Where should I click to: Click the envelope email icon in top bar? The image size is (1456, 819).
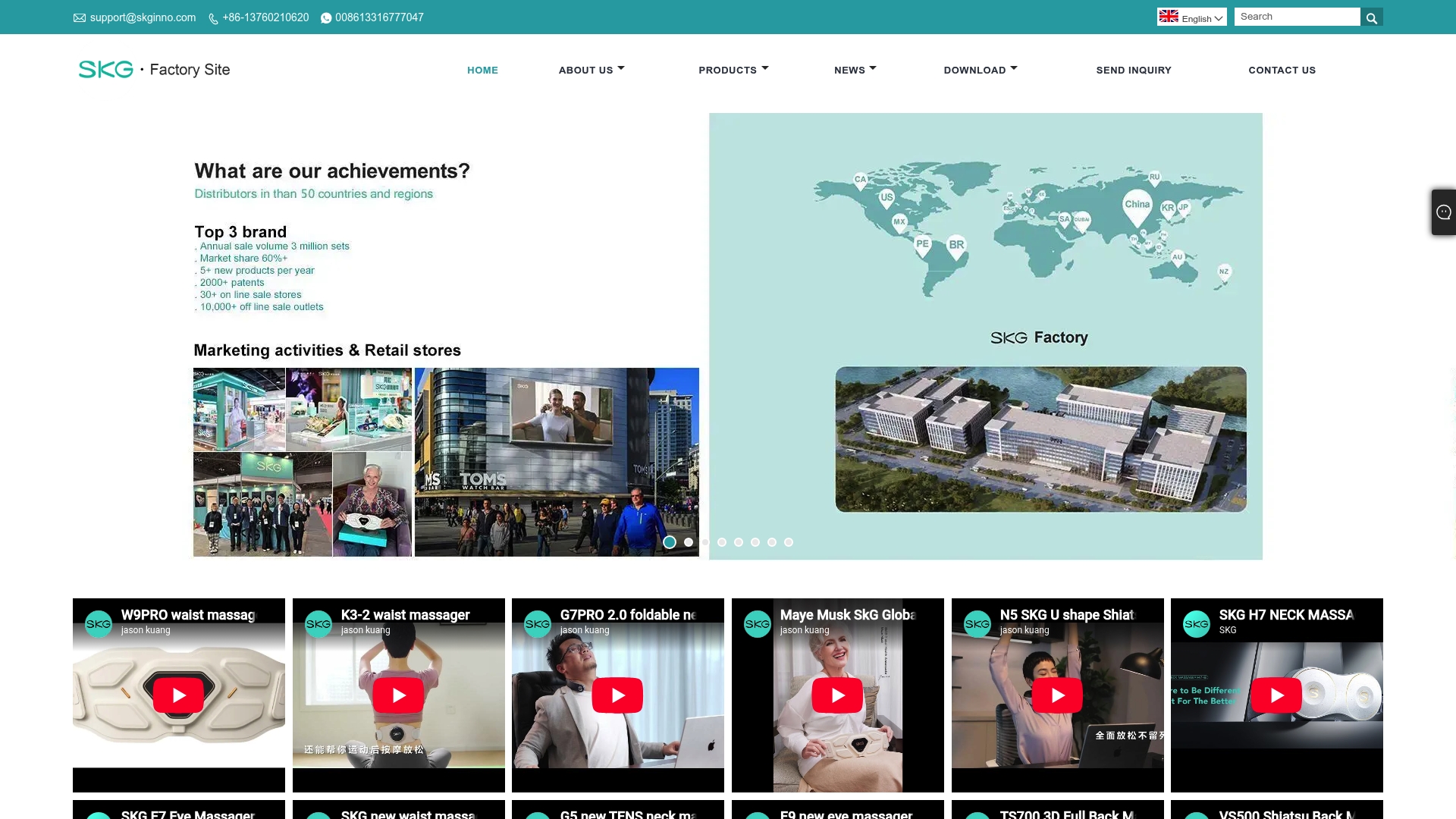[80, 18]
